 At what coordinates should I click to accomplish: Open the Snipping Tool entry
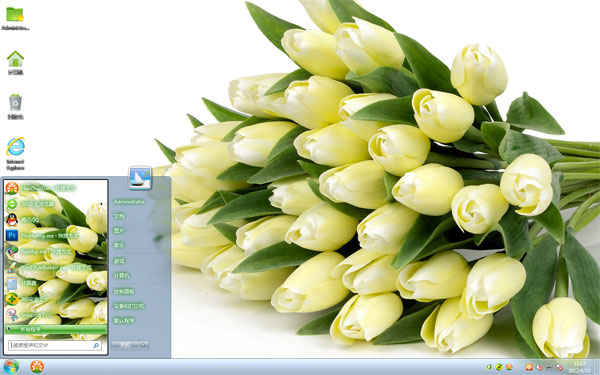(55, 315)
